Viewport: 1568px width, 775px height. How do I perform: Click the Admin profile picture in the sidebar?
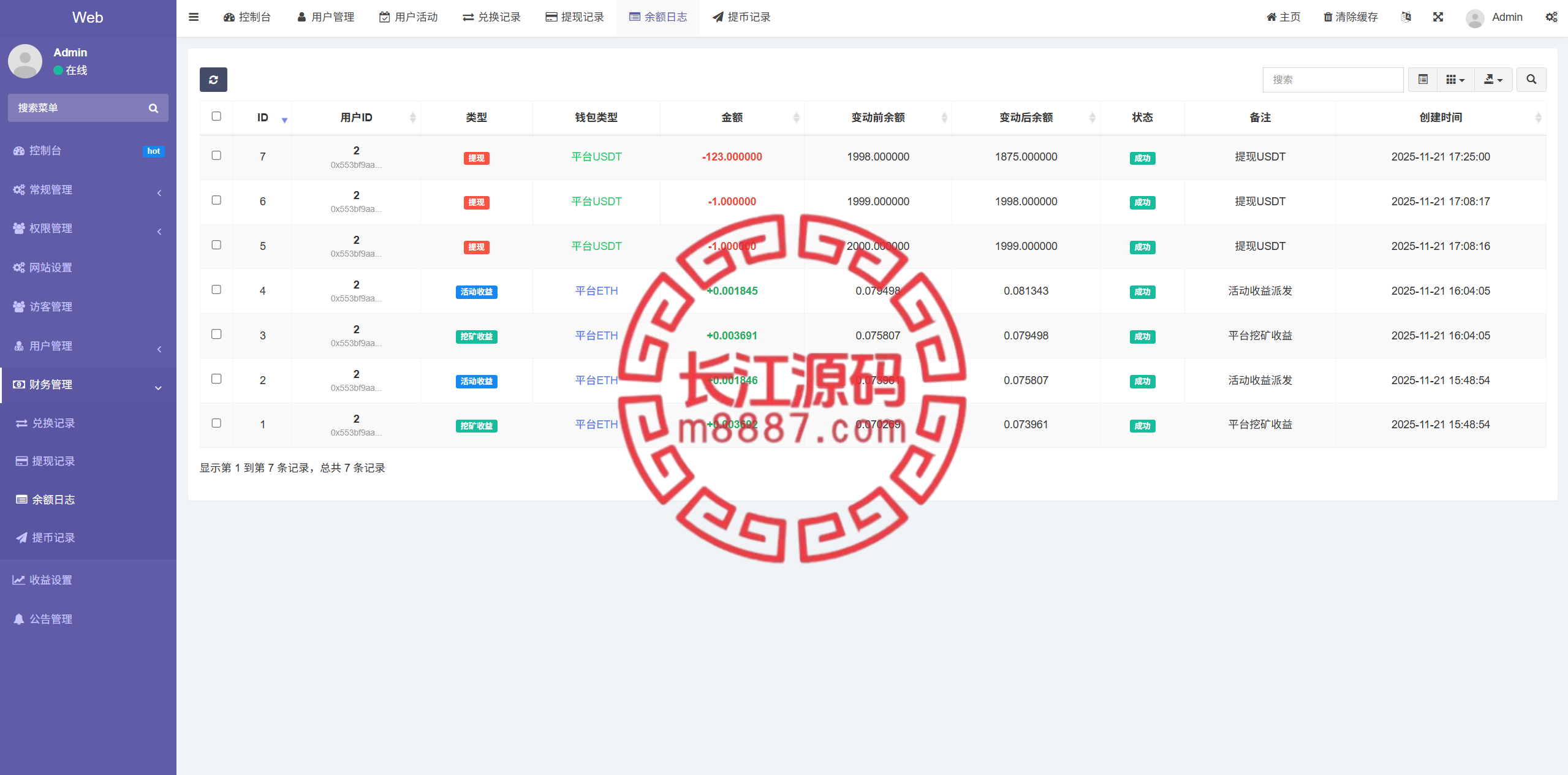25,61
